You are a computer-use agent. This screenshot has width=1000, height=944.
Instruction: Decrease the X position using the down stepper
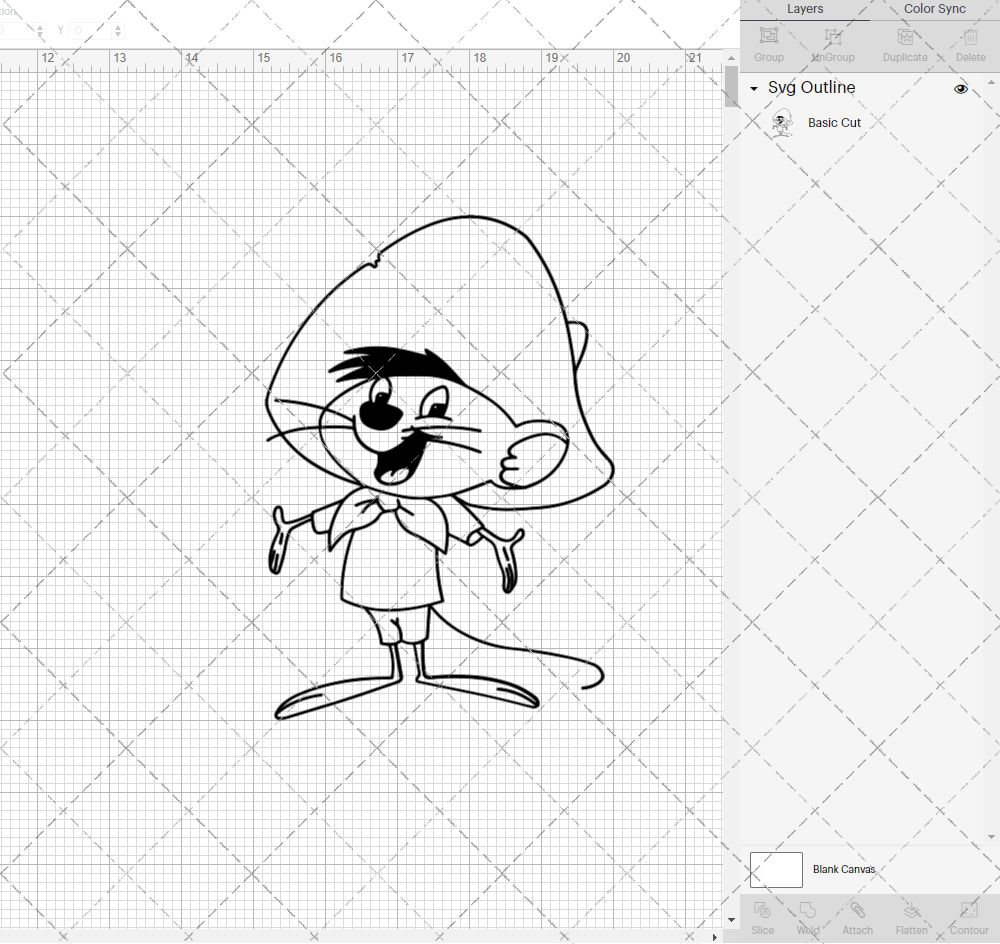(x=40, y=34)
